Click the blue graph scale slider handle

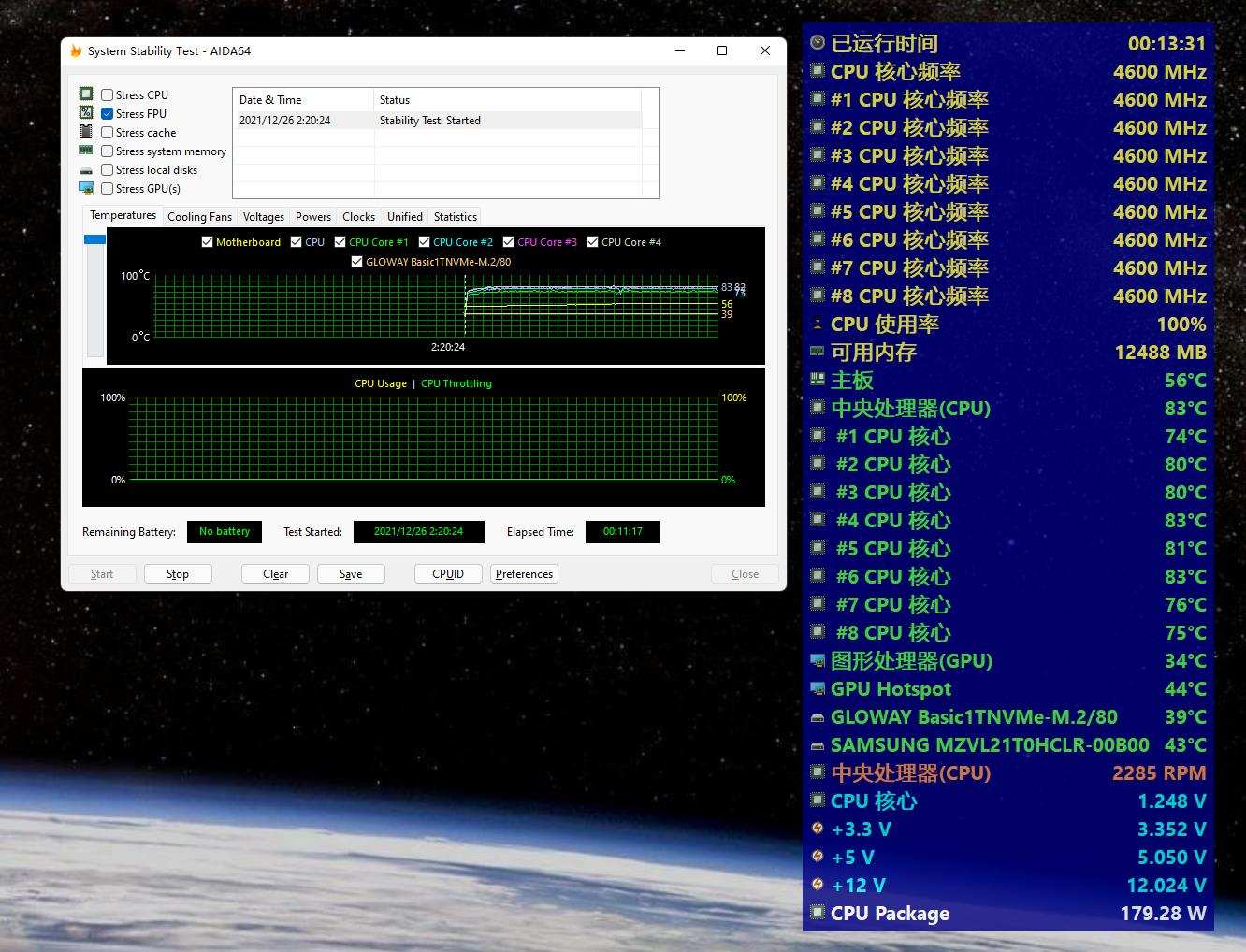click(94, 239)
